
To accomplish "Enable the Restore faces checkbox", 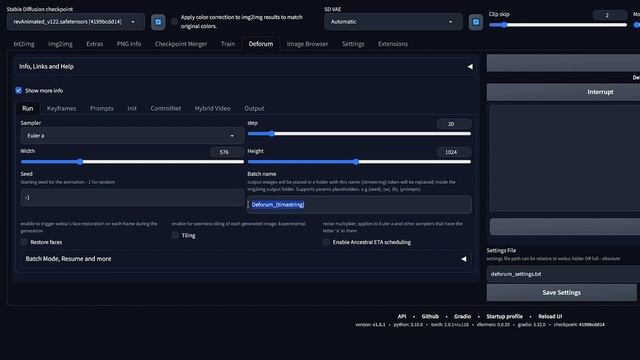I will 24,242.
